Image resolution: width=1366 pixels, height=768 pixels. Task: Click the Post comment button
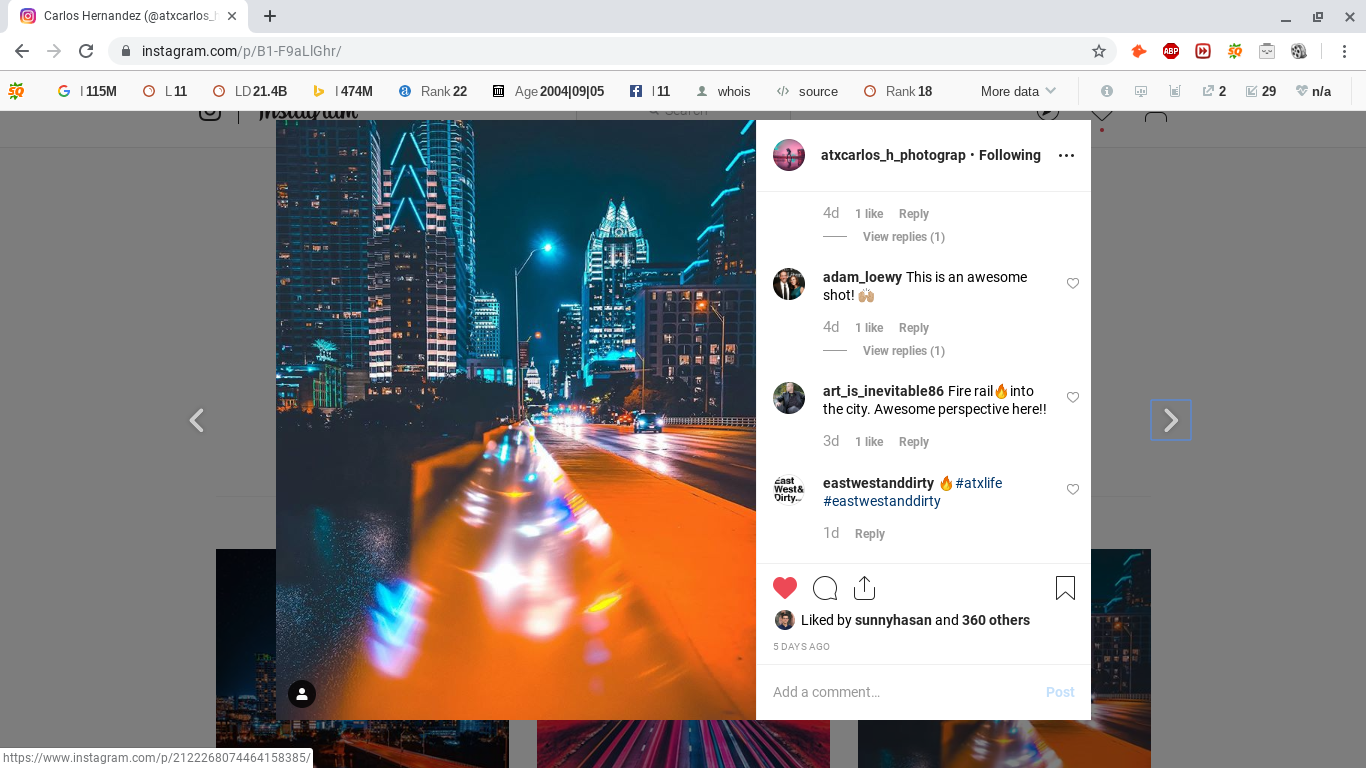tap(1060, 692)
